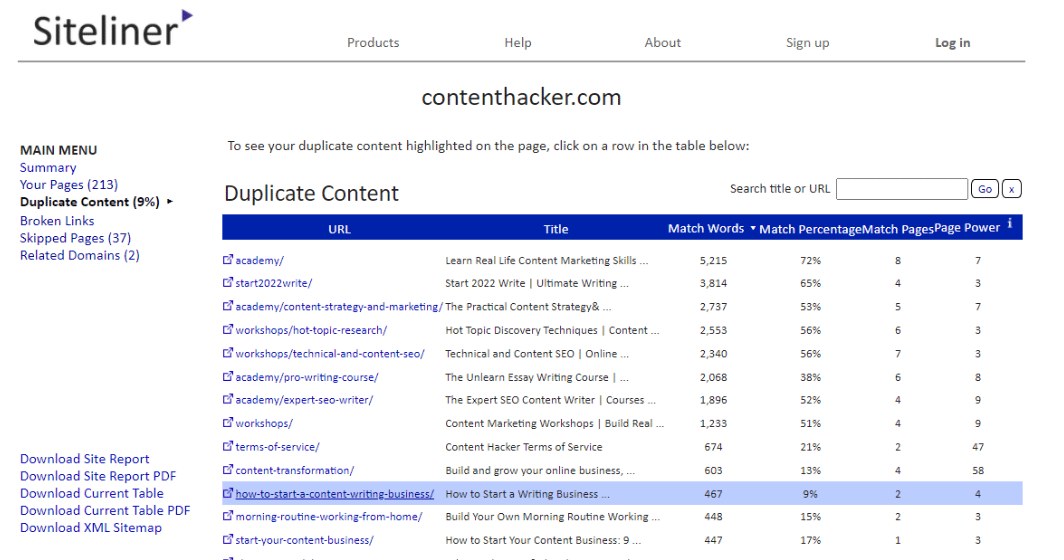The image size is (1064, 560).
Task: Open academy/content-strategy-and-marketing/ link
Action: tap(339, 307)
